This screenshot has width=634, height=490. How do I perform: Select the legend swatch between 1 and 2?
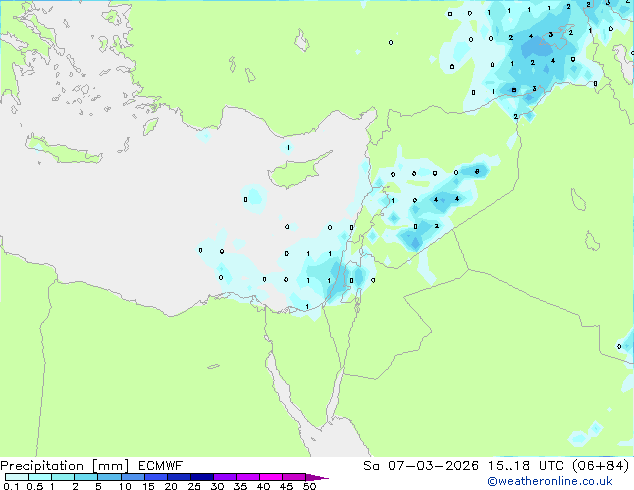tap(63, 477)
